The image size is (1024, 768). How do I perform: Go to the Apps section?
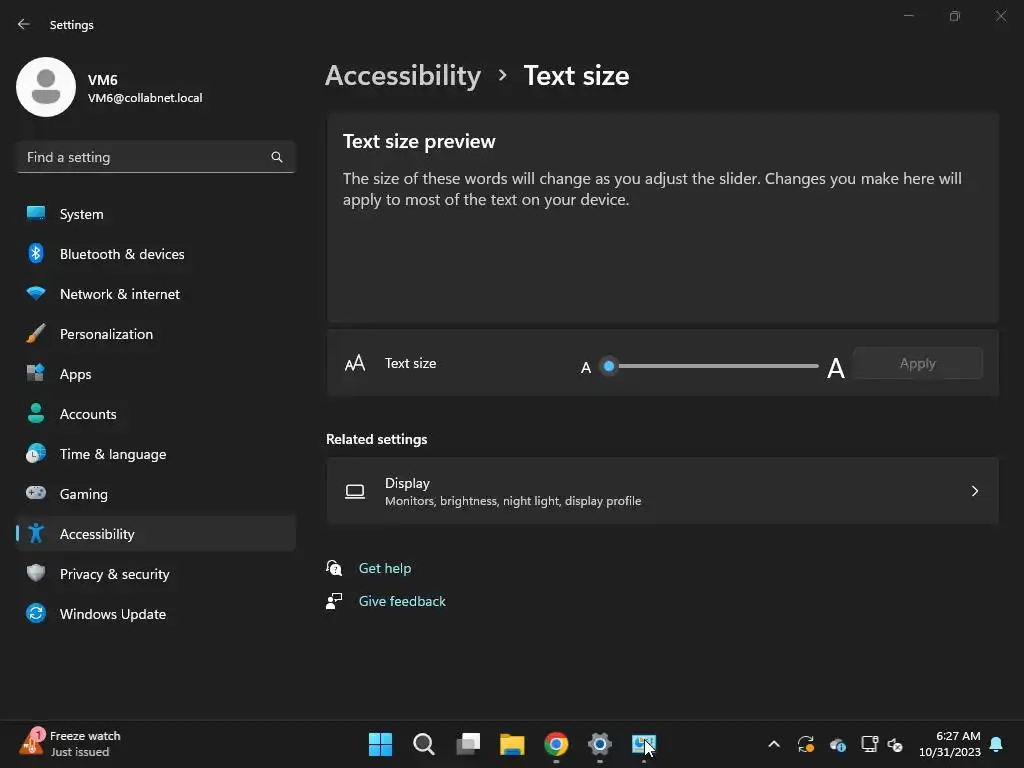(x=155, y=374)
